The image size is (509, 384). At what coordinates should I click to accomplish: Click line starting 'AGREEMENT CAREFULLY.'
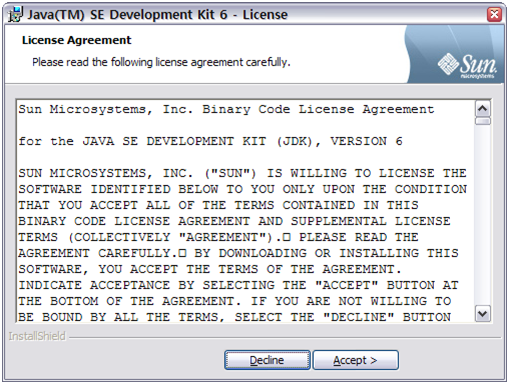pyautogui.click(x=238, y=253)
